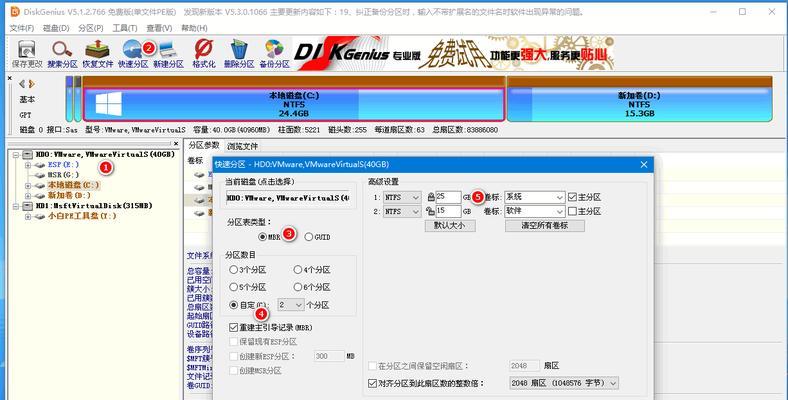Click the 默认大小 button
788x400 pixels.
pos(450,226)
